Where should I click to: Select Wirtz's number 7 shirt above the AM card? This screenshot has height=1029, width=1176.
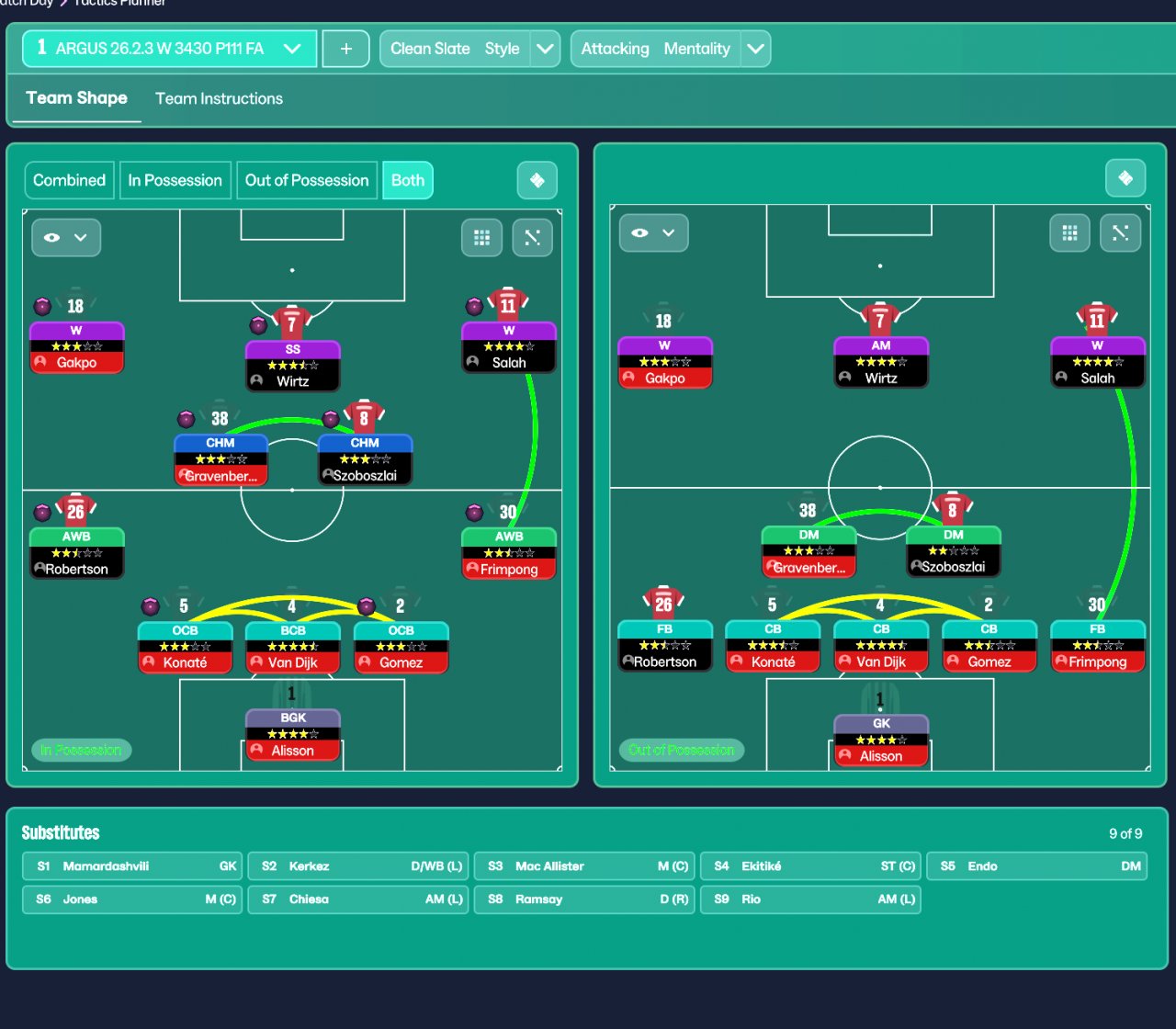[880, 319]
